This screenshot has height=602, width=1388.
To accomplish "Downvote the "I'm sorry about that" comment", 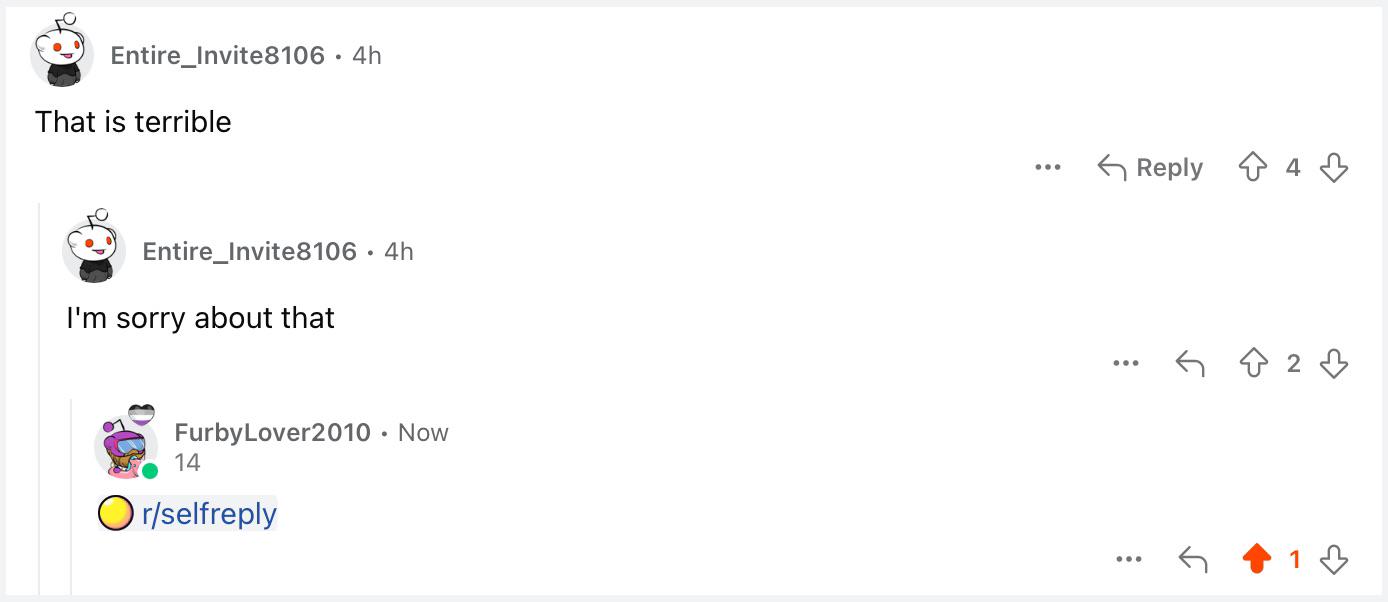I will (x=1334, y=363).
